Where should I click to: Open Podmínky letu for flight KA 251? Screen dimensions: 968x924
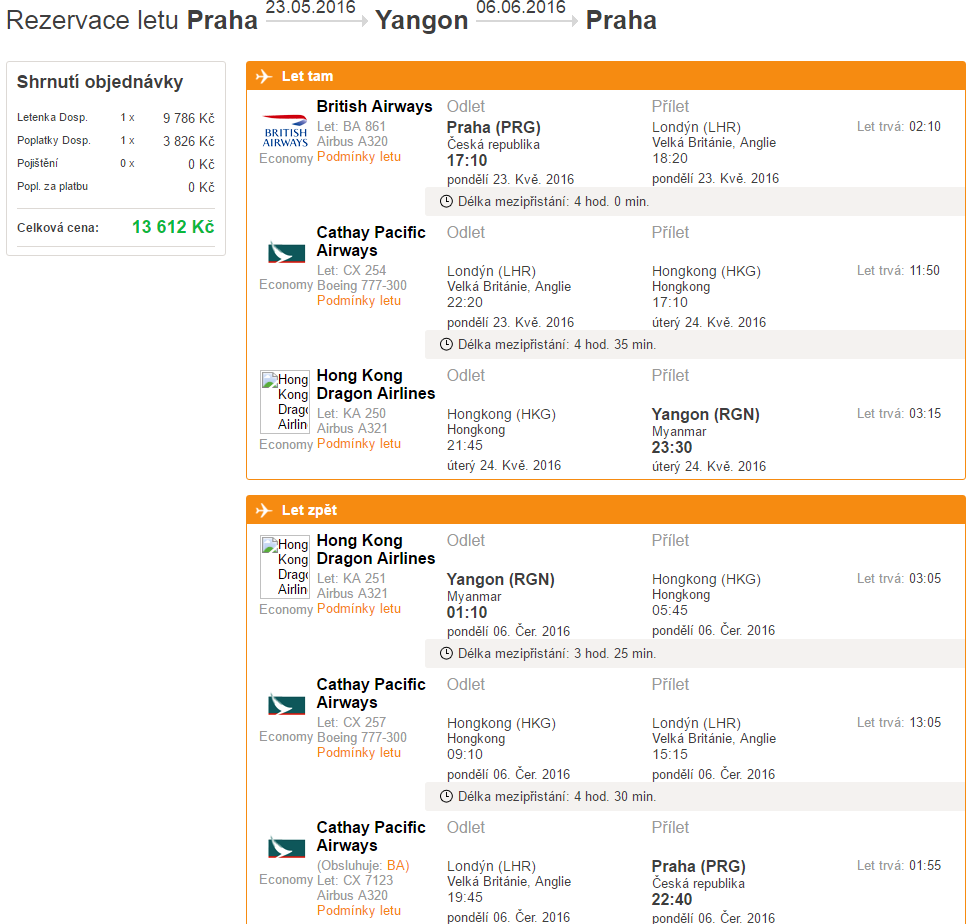click(x=359, y=609)
